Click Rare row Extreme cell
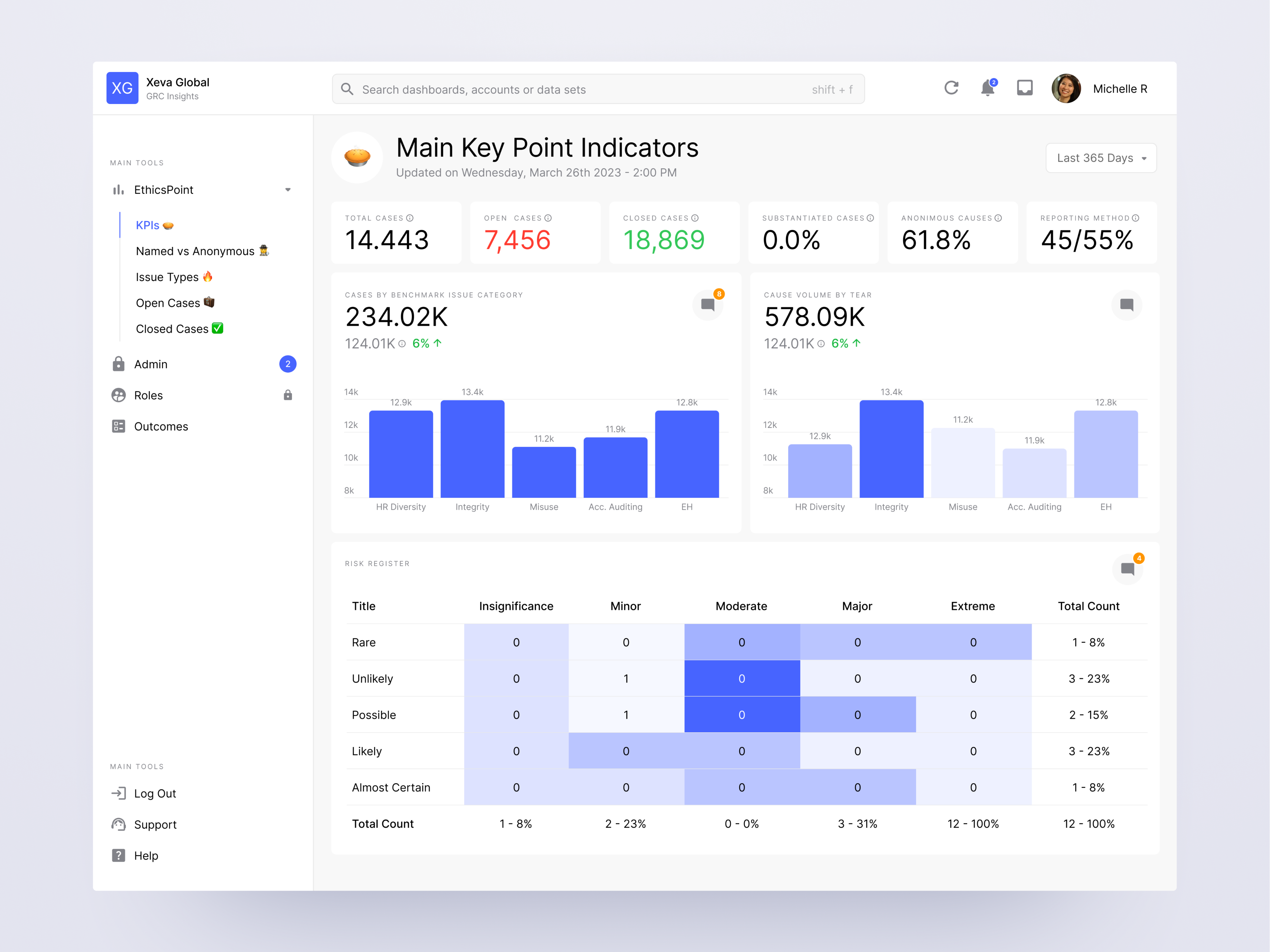 pyautogui.click(x=973, y=642)
